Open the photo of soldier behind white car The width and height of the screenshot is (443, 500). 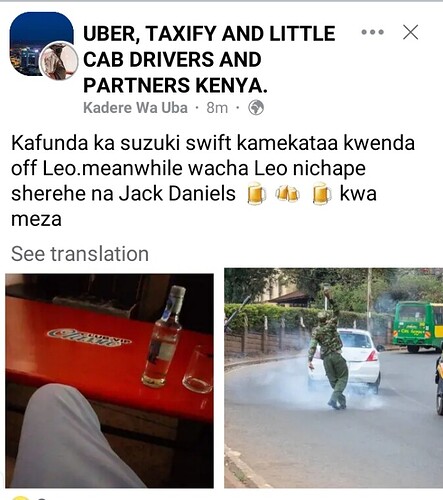[x=333, y=378]
